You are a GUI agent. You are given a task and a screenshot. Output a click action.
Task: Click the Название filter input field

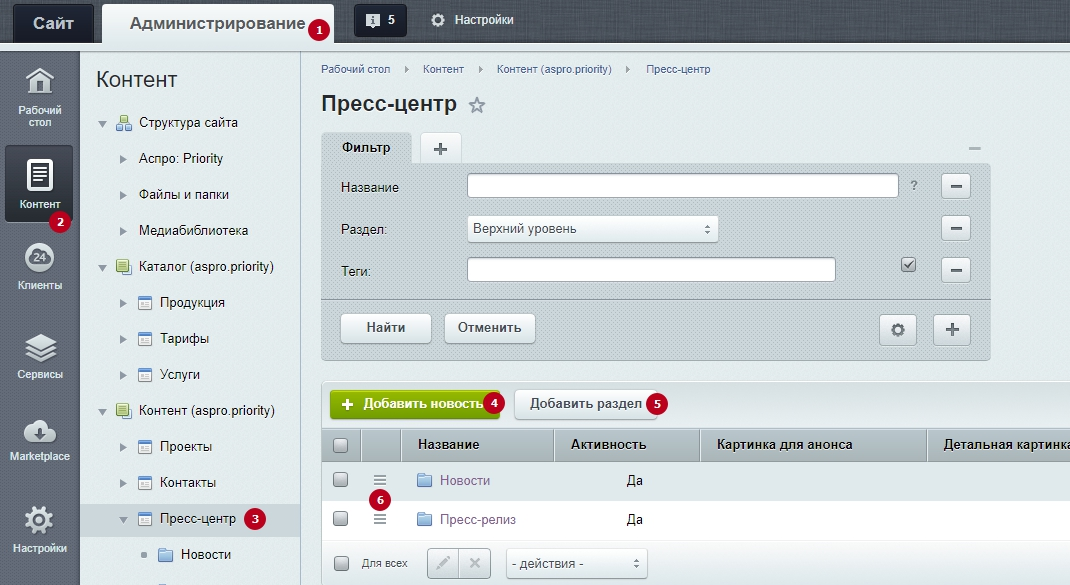[x=682, y=187]
